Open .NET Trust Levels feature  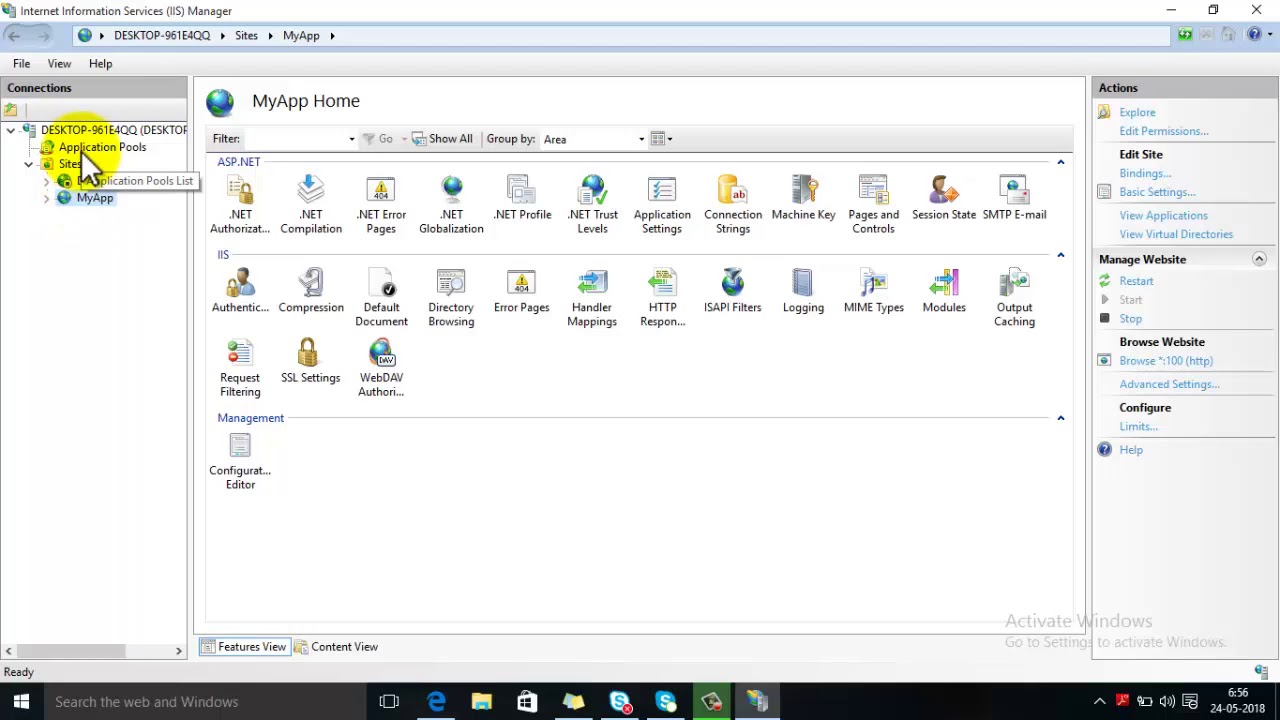tap(592, 205)
